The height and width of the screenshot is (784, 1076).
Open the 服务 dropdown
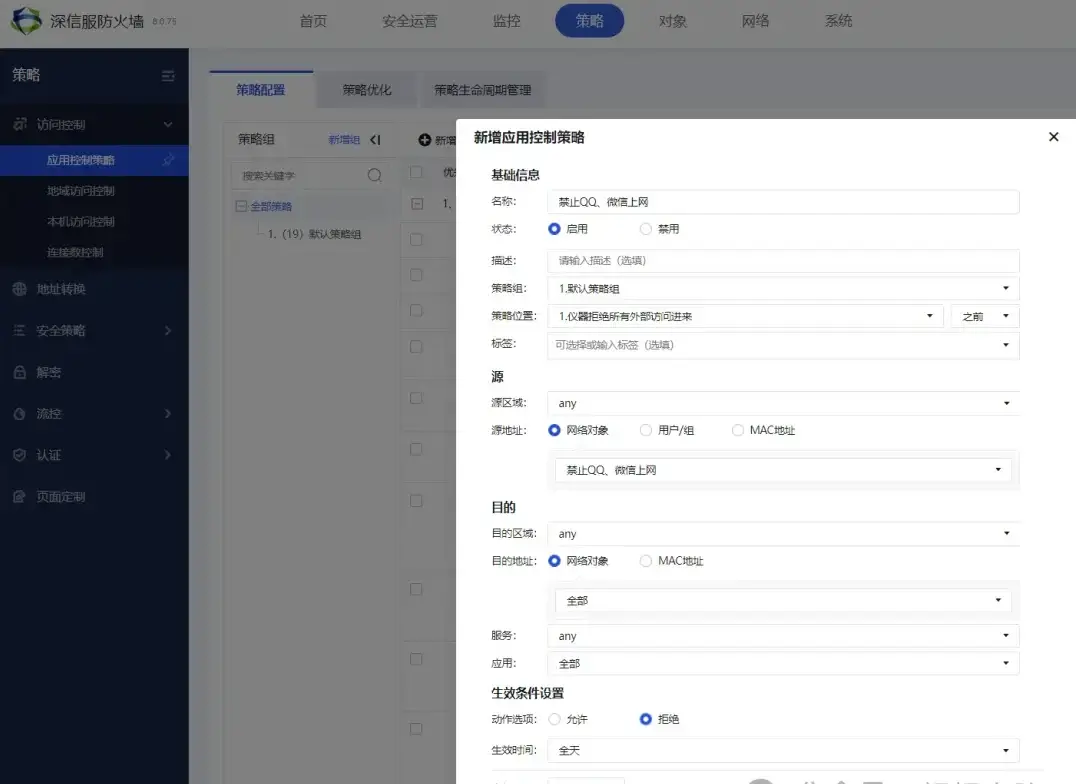coord(783,636)
